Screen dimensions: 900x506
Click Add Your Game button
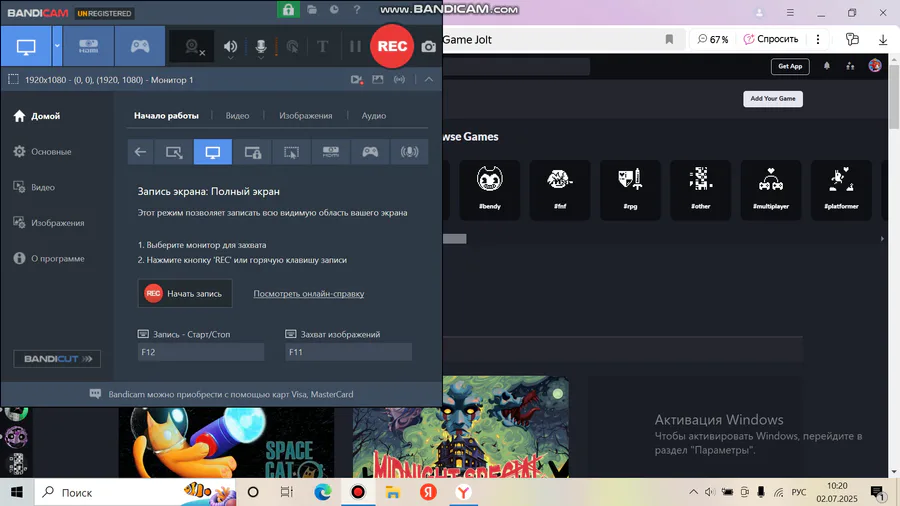tap(773, 99)
